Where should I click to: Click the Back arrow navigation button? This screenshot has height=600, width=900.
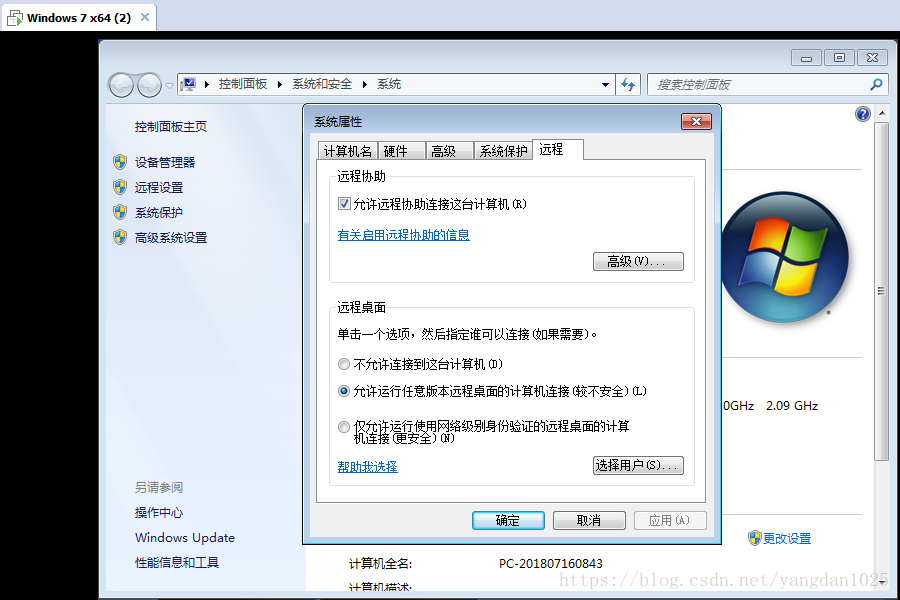pos(121,86)
